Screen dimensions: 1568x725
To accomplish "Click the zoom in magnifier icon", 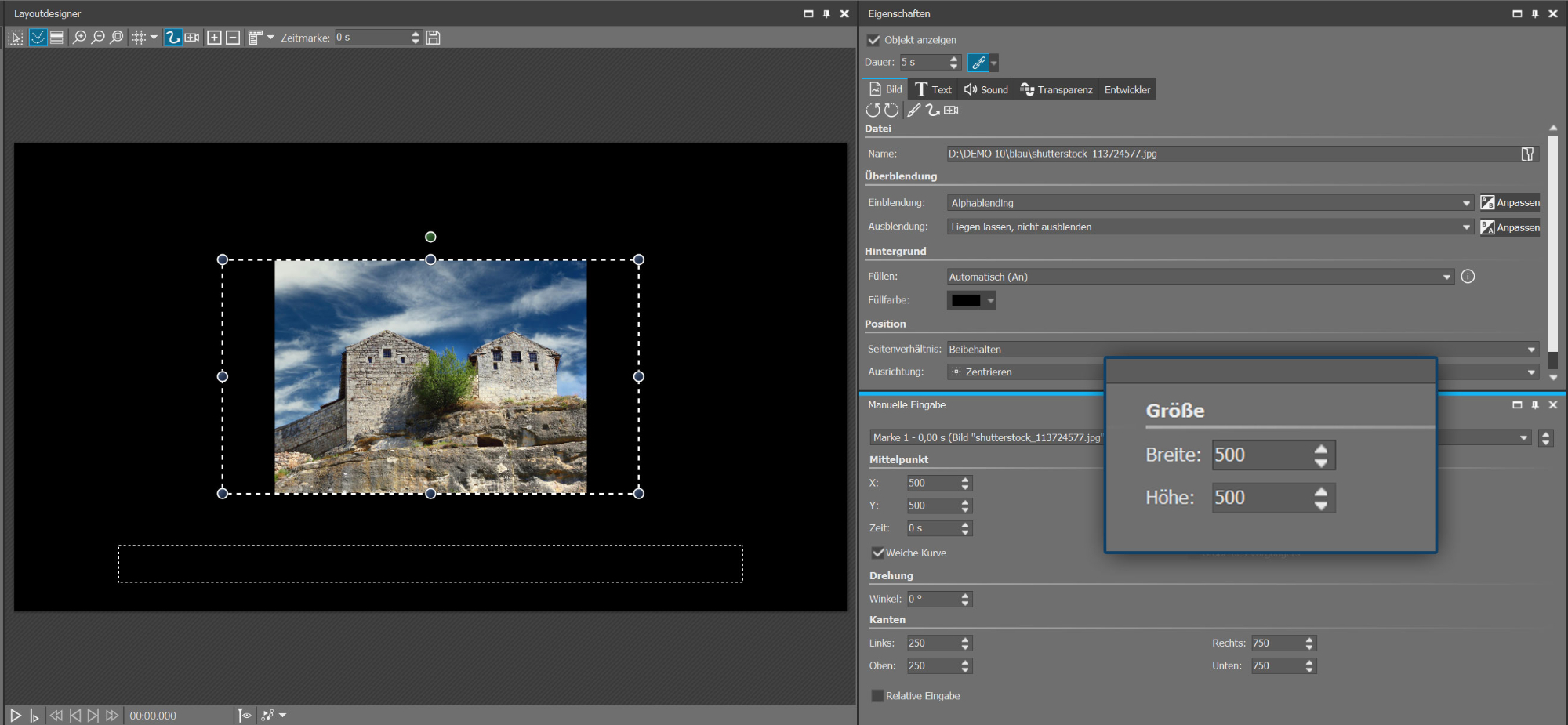I will tap(79, 38).
